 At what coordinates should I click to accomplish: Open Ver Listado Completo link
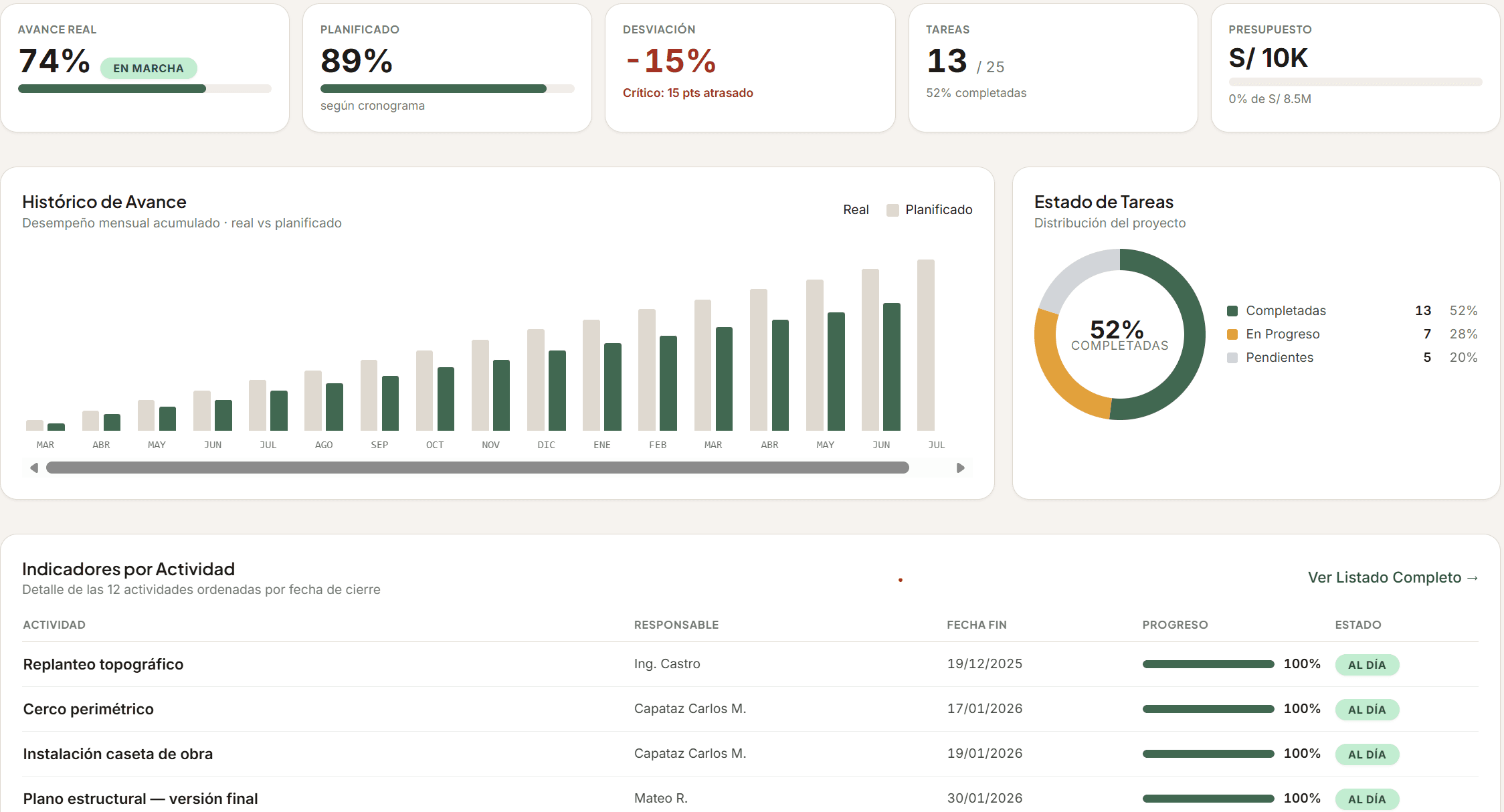click(1393, 577)
